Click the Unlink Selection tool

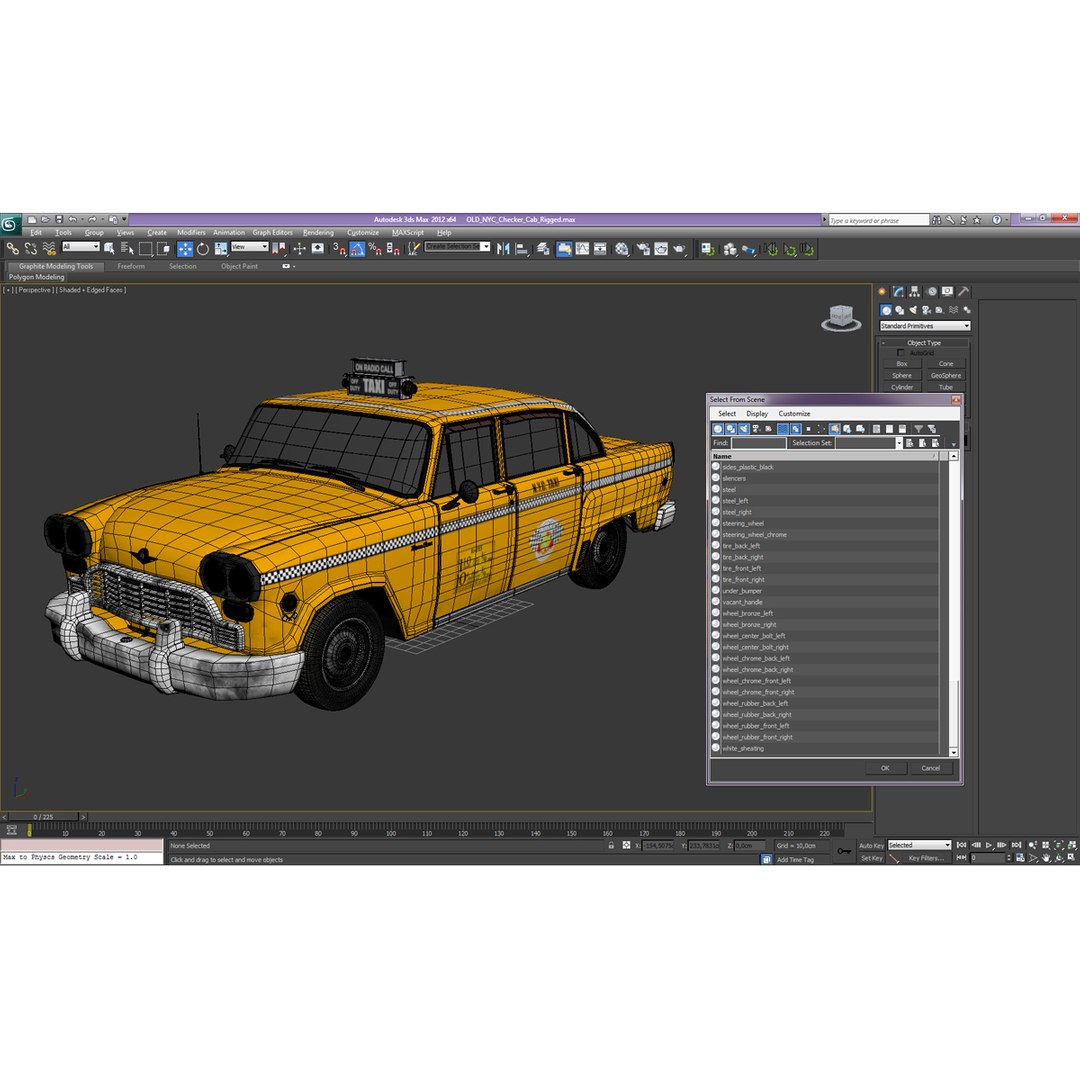[30, 249]
